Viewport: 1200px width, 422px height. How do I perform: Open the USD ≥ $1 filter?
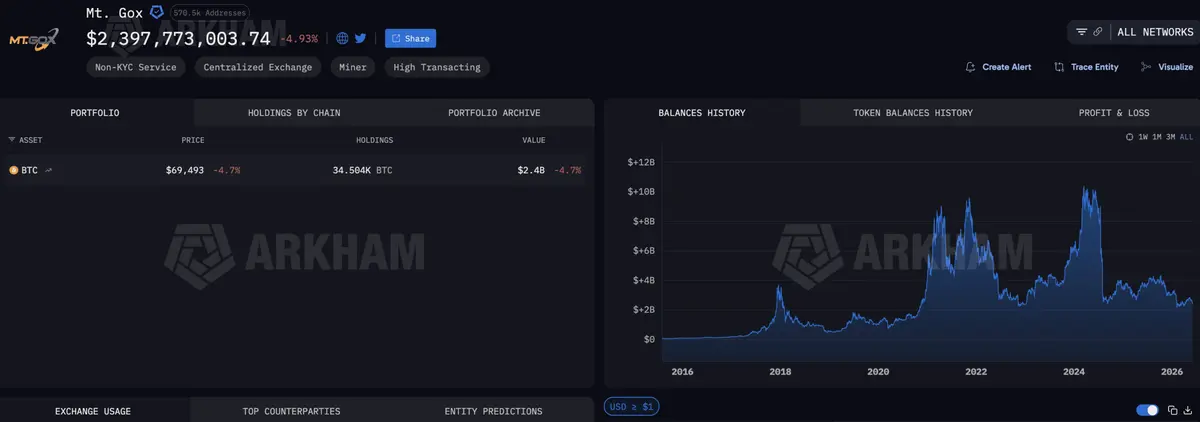pyautogui.click(x=631, y=407)
